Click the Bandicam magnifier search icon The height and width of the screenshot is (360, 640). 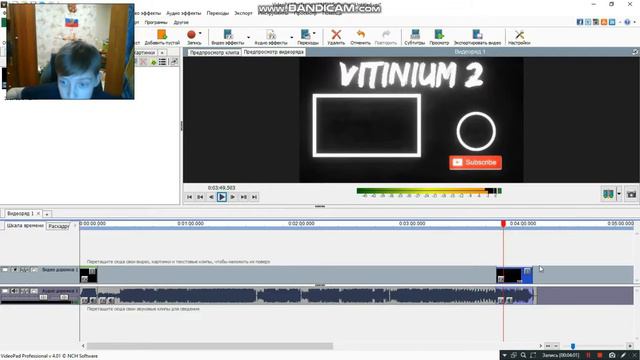523,356
